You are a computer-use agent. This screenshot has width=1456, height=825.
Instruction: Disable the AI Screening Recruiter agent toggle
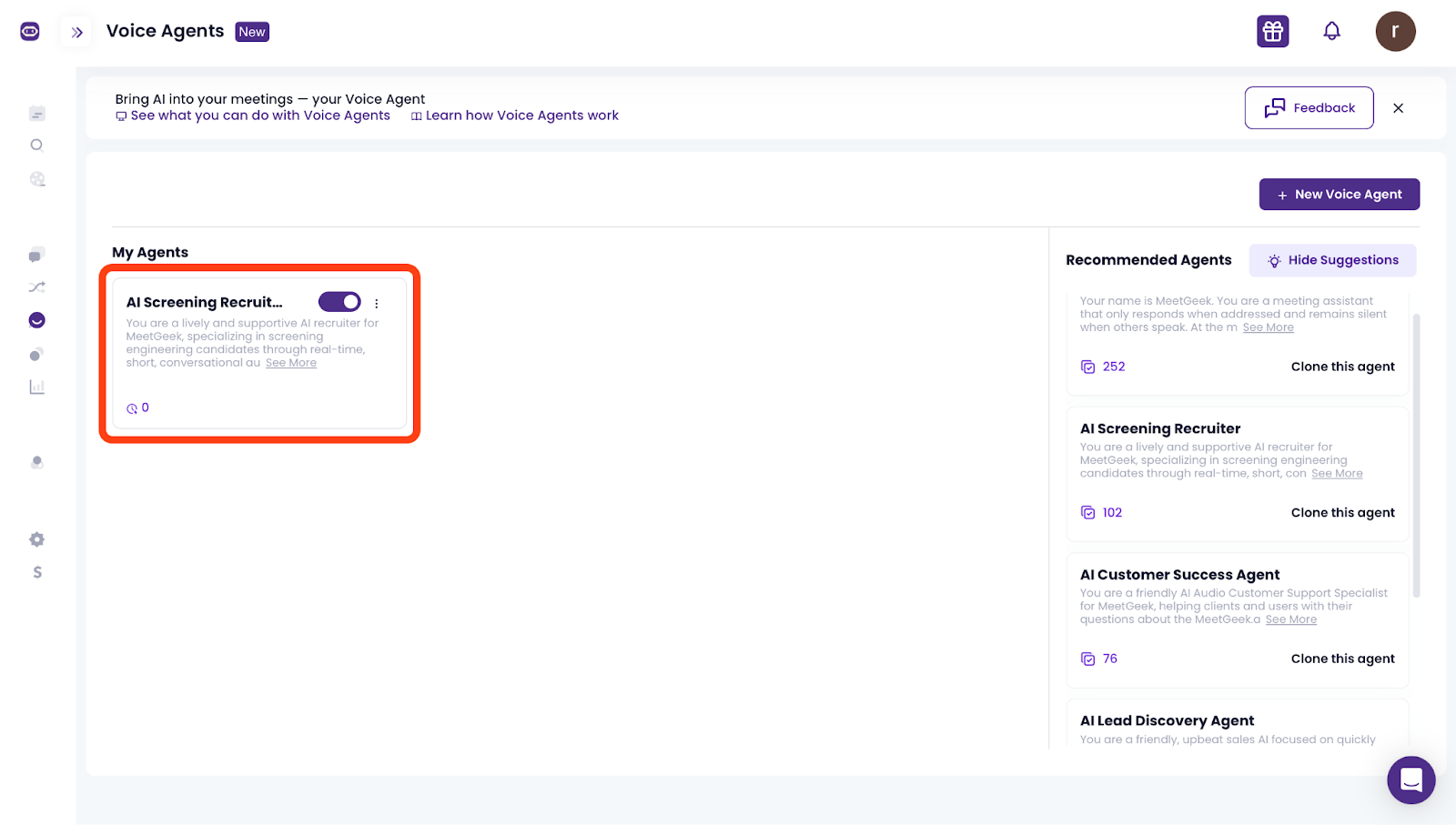click(x=339, y=301)
